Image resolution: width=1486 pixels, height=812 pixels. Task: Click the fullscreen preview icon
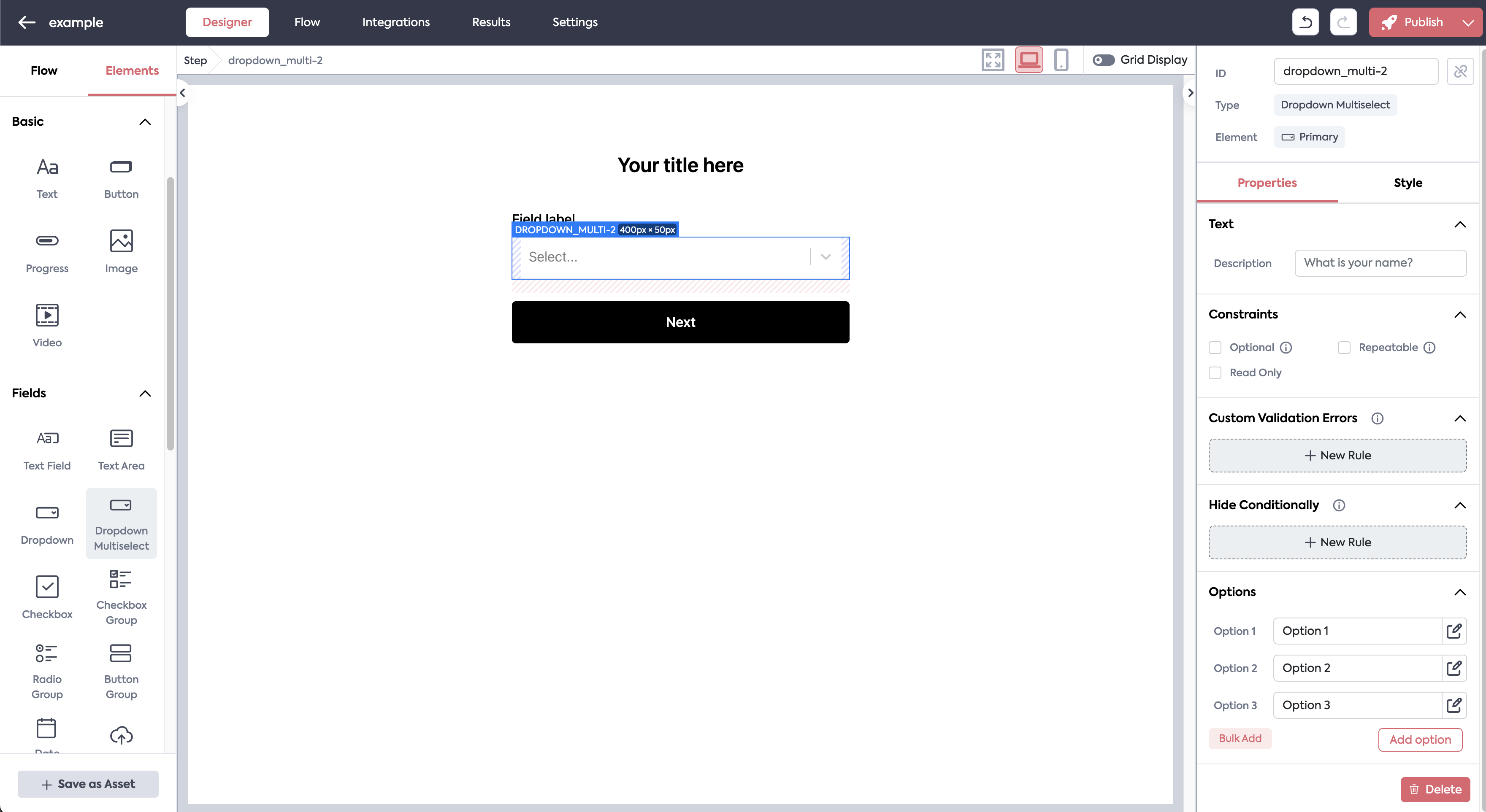pyautogui.click(x=993, y=60)
